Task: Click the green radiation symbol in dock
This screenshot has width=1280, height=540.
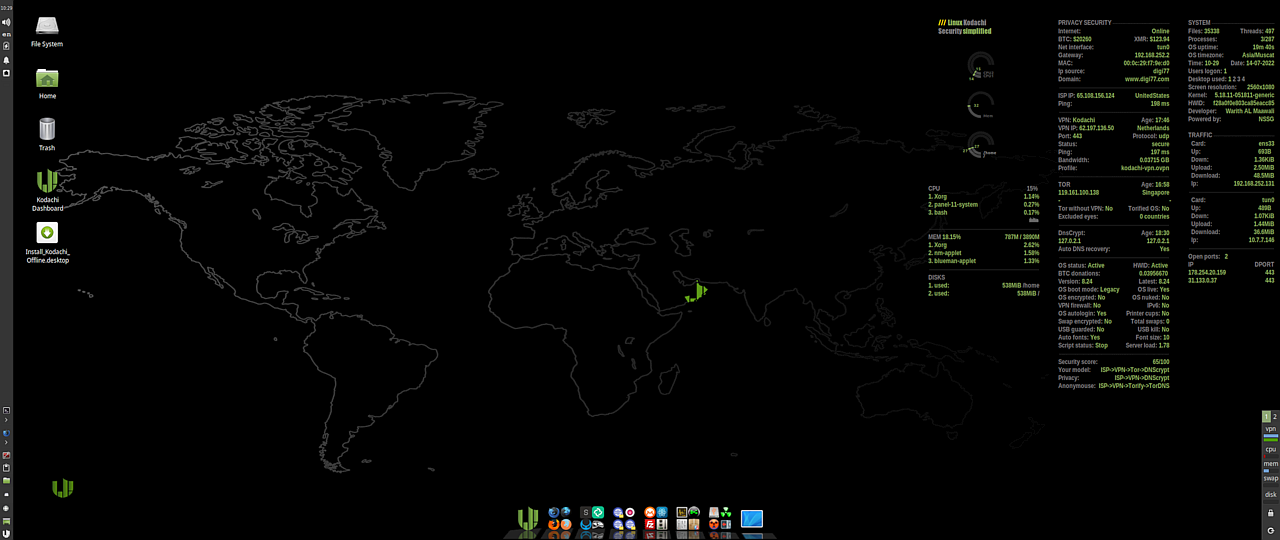Action: (x=726, y=512)
